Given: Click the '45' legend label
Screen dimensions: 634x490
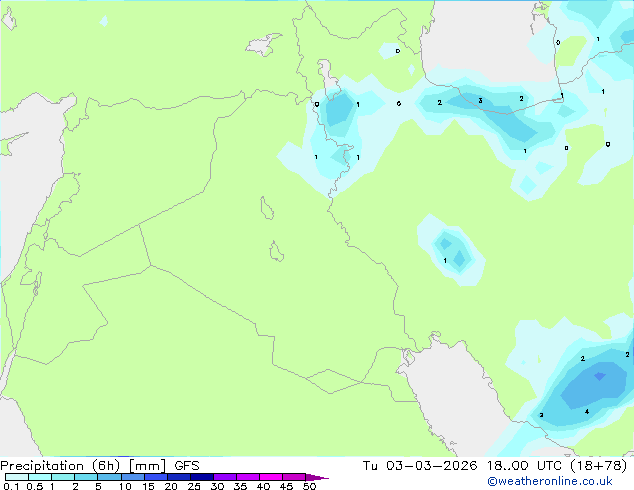Looking at the screenshot, I should [x=287, y=486].
